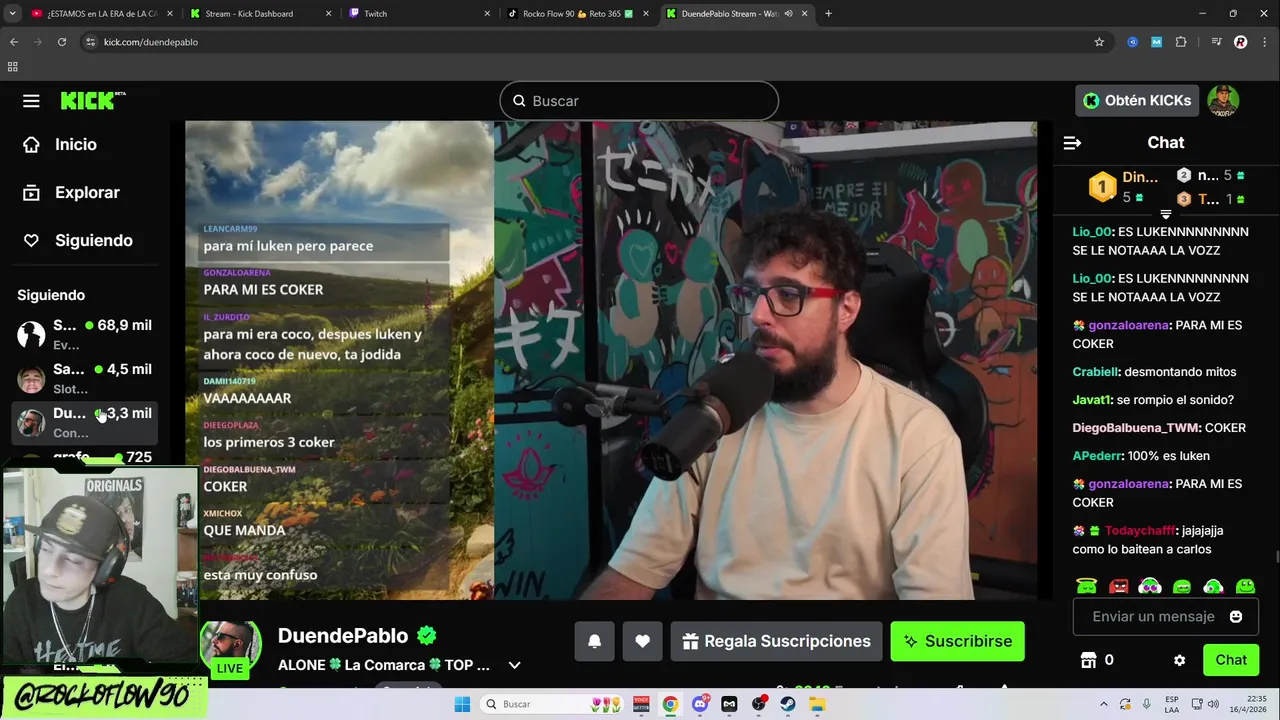Viewport: 1280px width, 720px height.
Task: Select the smiling green emote at far right
Action: [x=1245, y=586]
